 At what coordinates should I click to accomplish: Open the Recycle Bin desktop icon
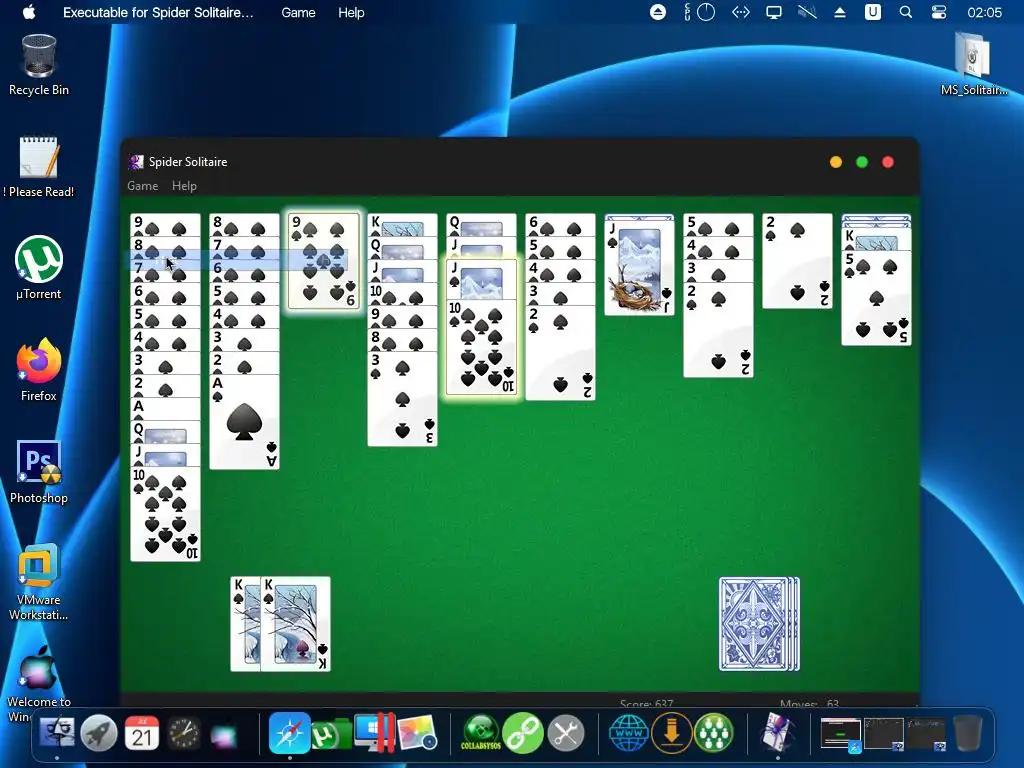tap(39, 65)
